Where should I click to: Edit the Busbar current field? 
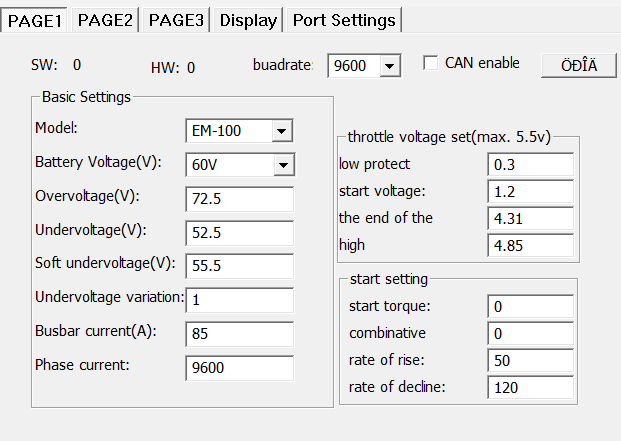click(x=239, y=334)
